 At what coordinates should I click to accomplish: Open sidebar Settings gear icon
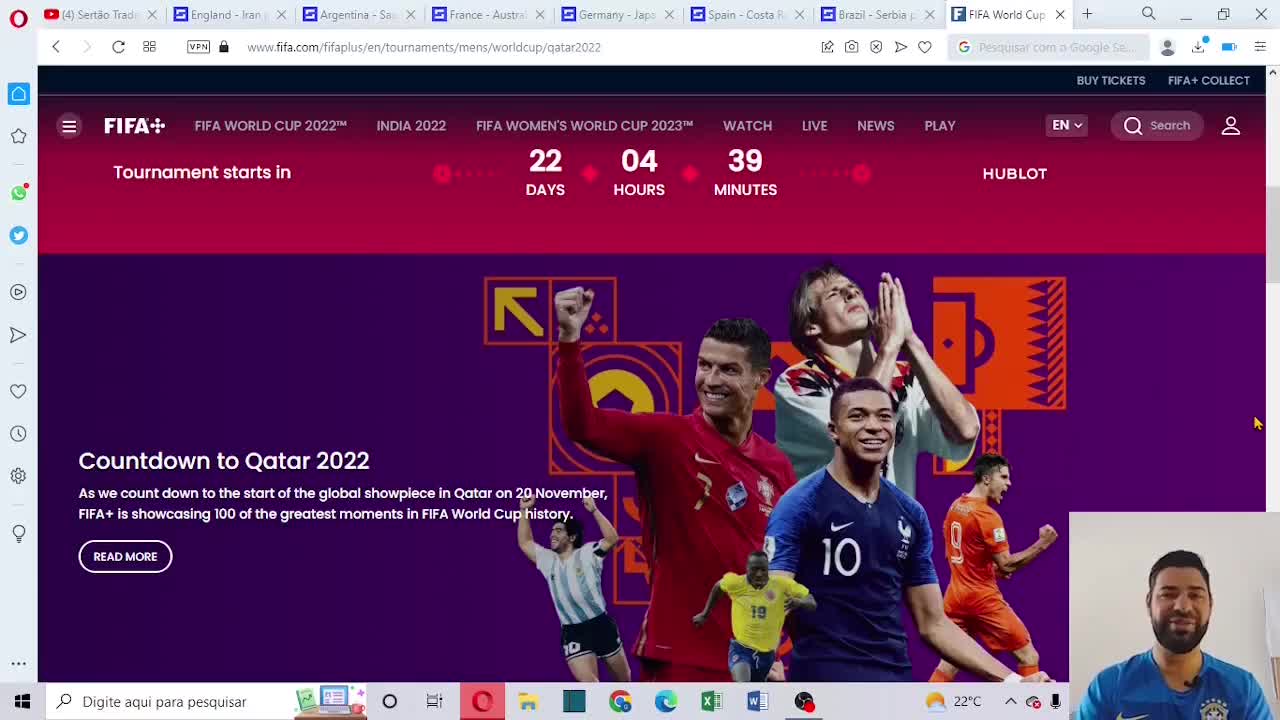click(18, 476)
